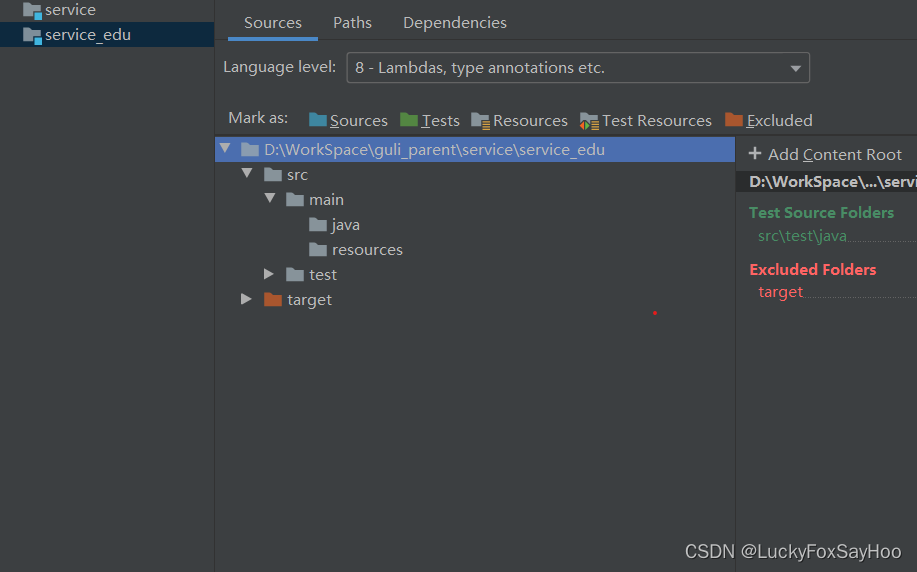Image resolution: width=917 pixels, height=572 pixels.
Task: Click the src folder icon
Action: click(273, 174)
